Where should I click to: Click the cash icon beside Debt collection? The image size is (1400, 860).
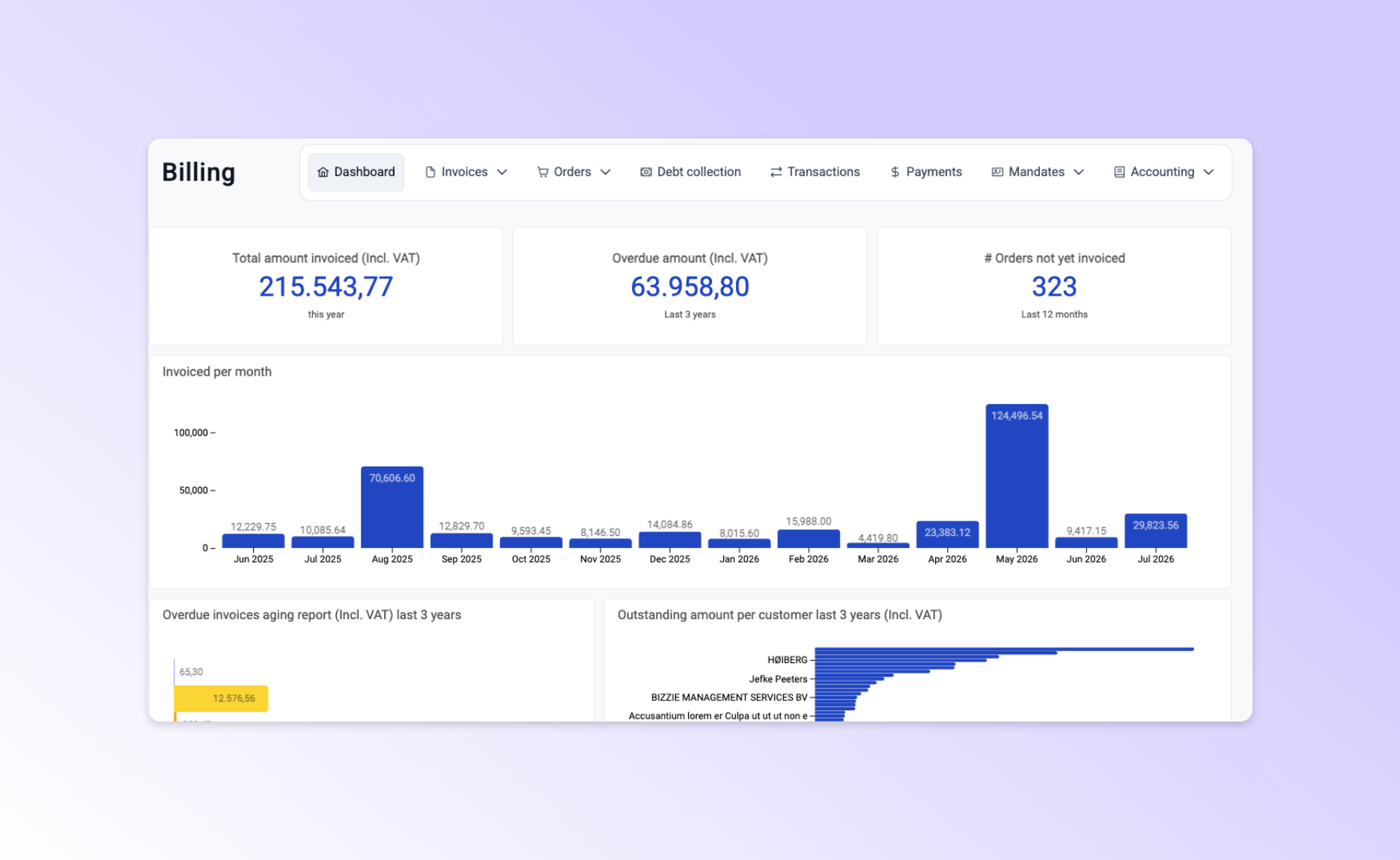pyautogui.click(x=646, y=172)
